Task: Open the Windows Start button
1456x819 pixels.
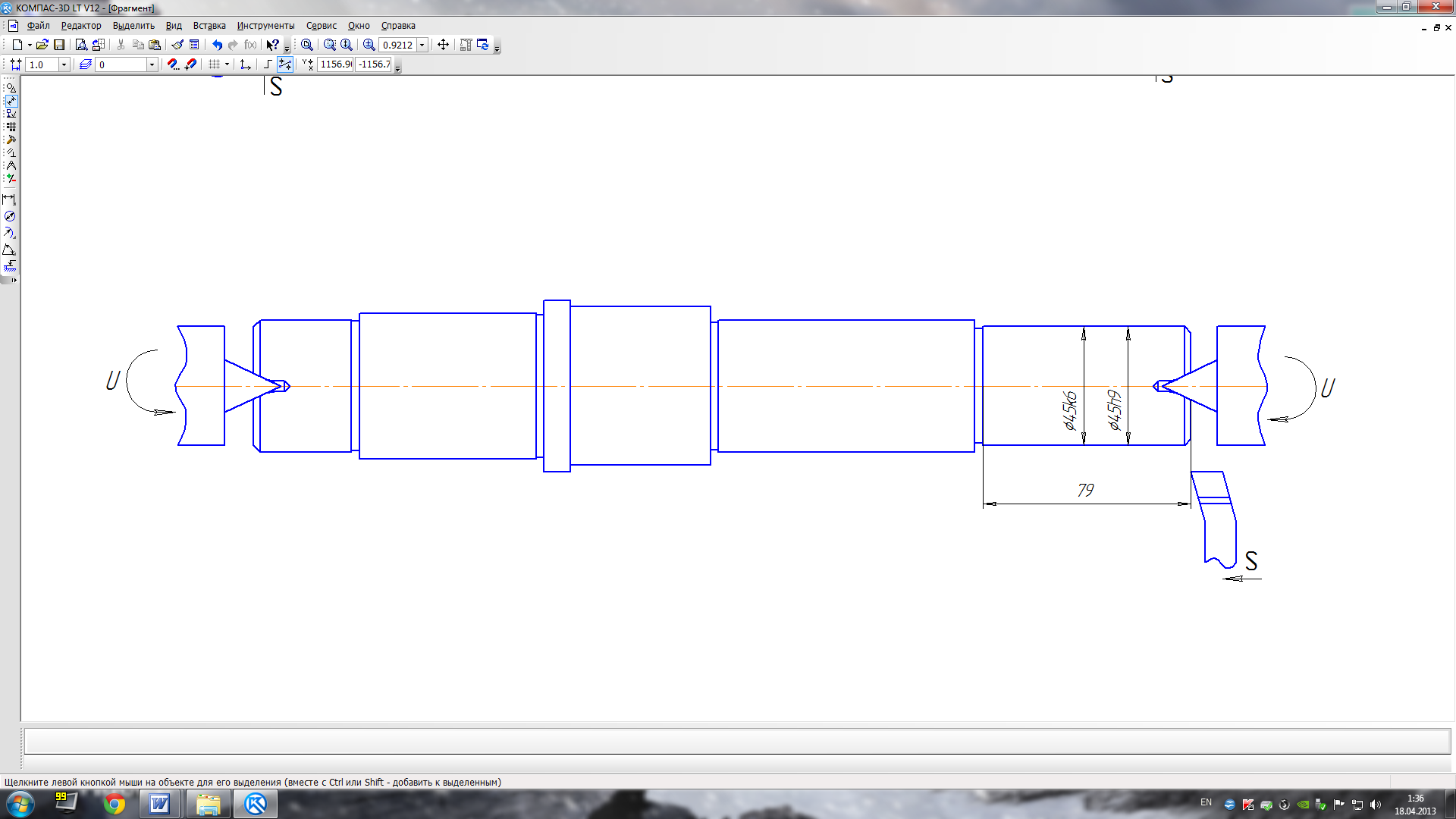Action: click(x=20, y=804)
